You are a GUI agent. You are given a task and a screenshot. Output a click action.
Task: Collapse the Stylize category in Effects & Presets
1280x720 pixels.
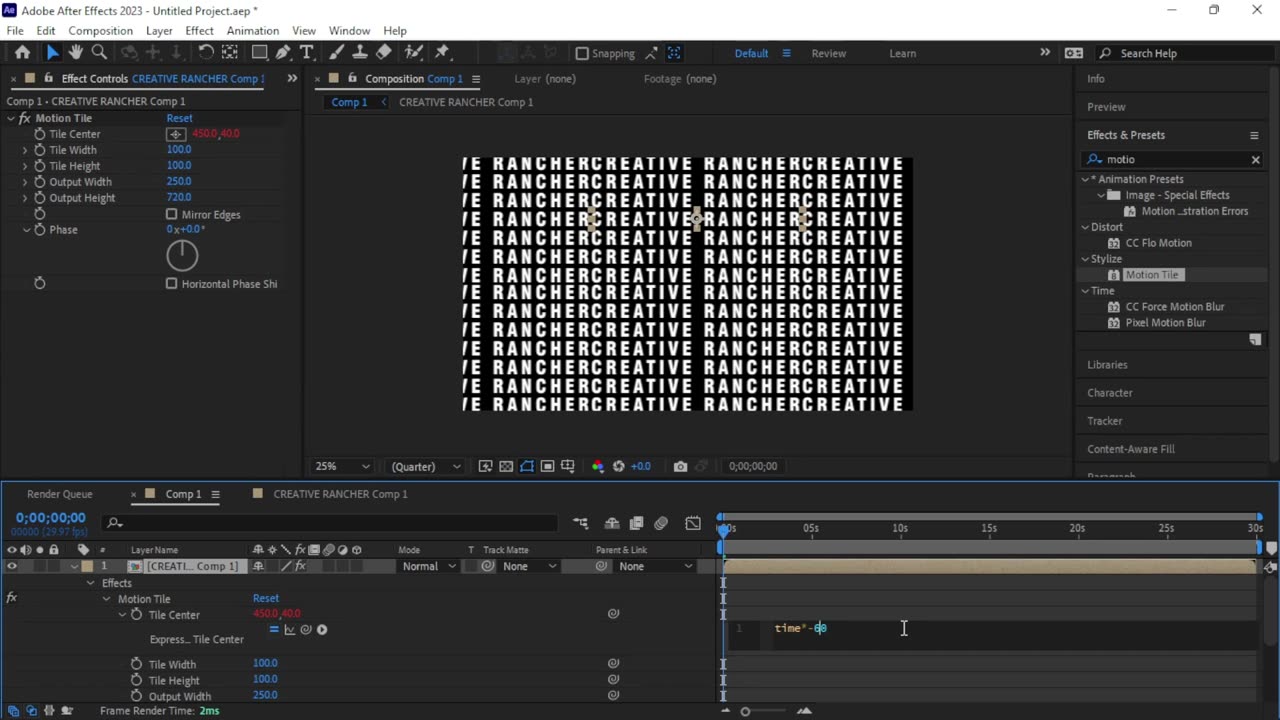[x=1085, y=259]
